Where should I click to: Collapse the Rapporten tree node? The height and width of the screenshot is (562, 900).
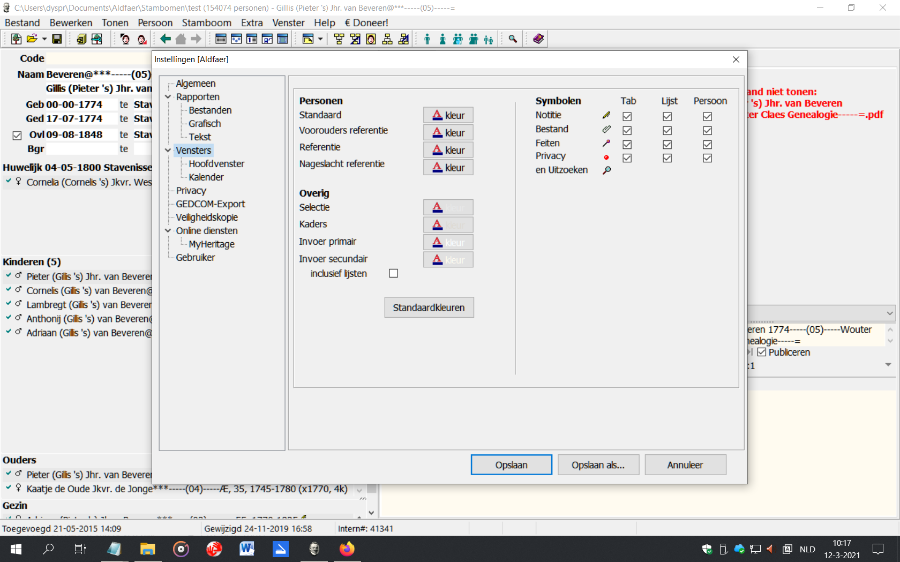[x=168, y=97]
